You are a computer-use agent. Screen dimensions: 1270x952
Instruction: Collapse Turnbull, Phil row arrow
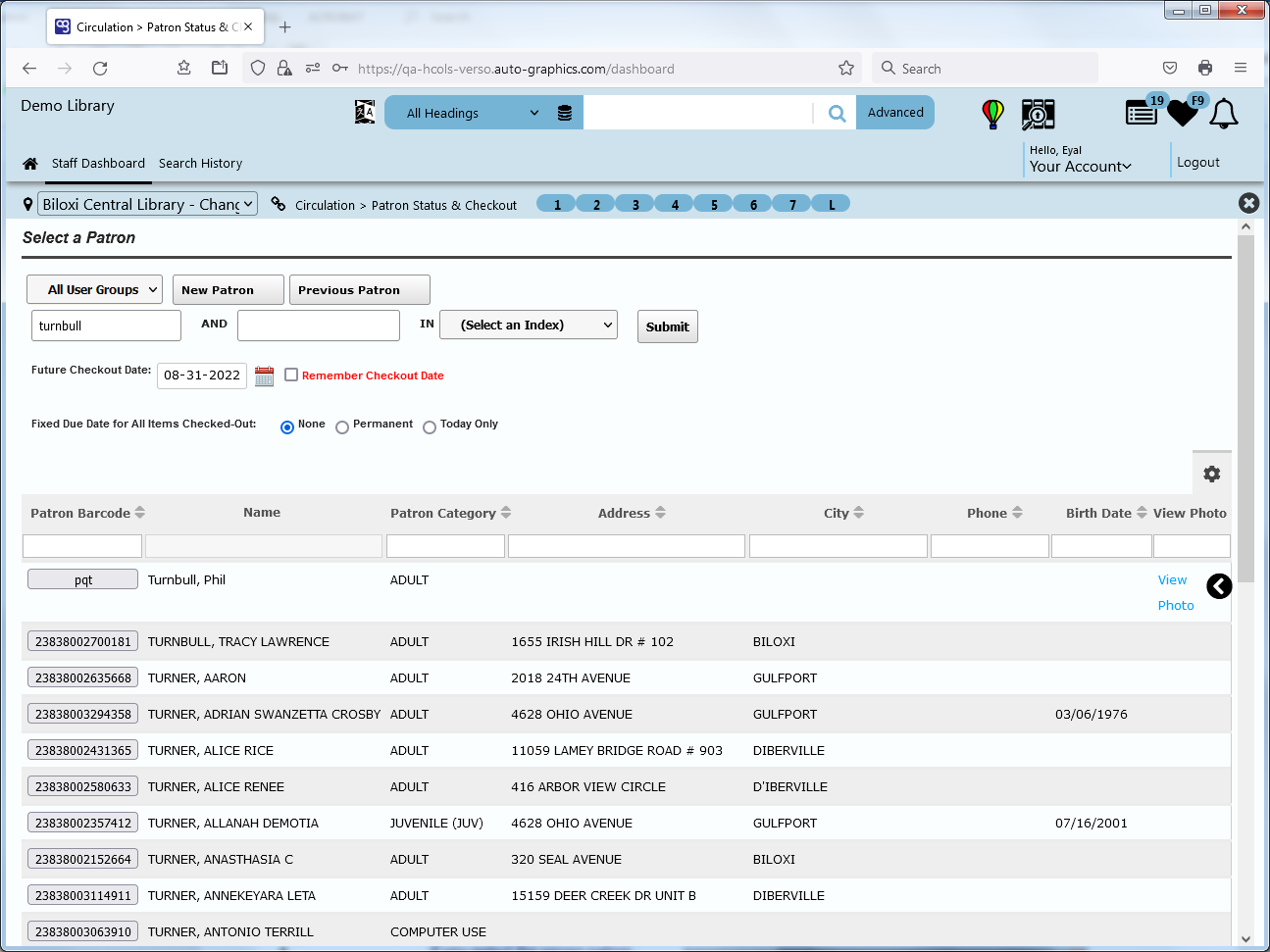click(x=1219, y=586)
